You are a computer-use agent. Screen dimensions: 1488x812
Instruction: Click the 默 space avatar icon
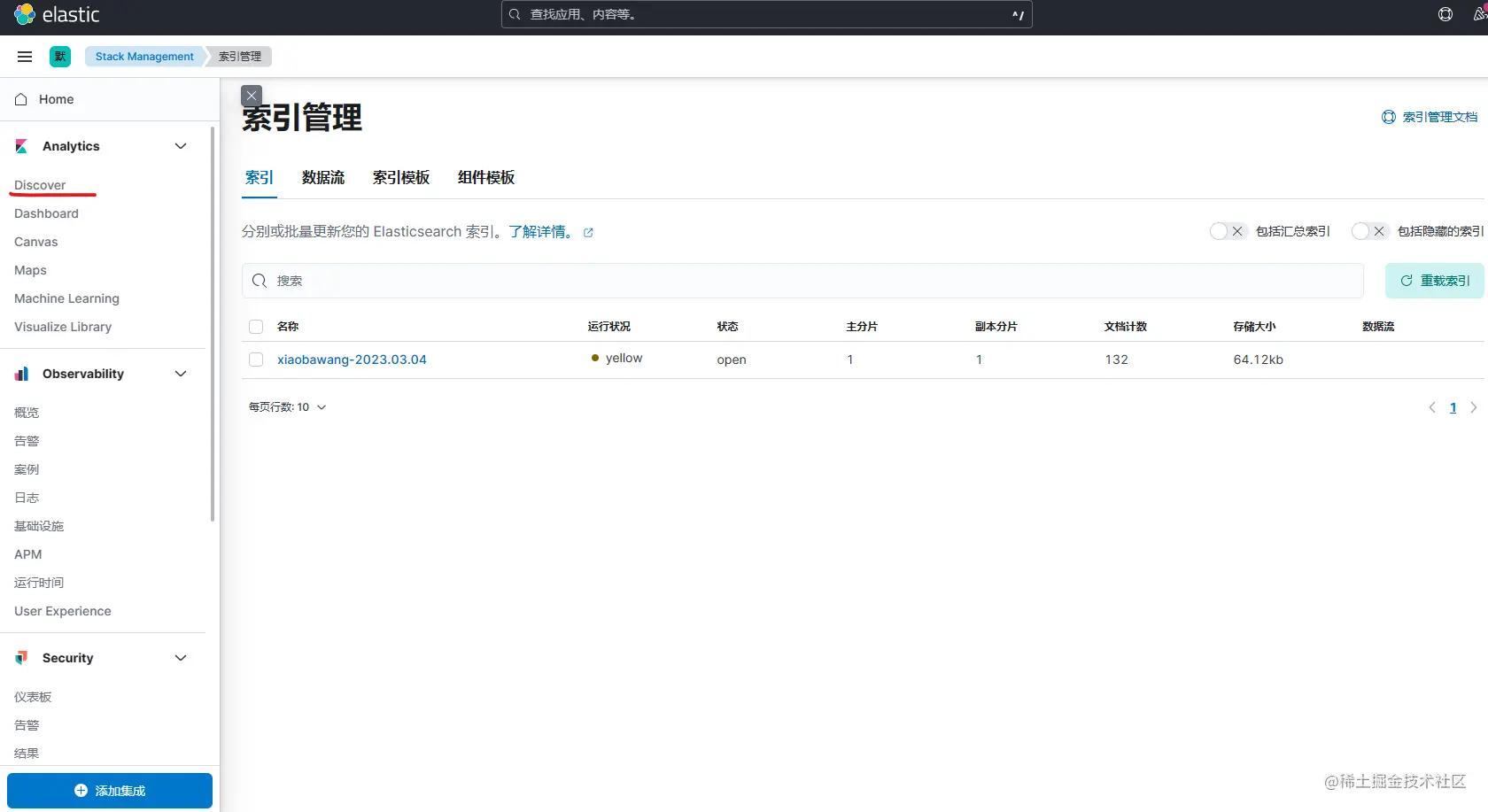coord(59,56)
